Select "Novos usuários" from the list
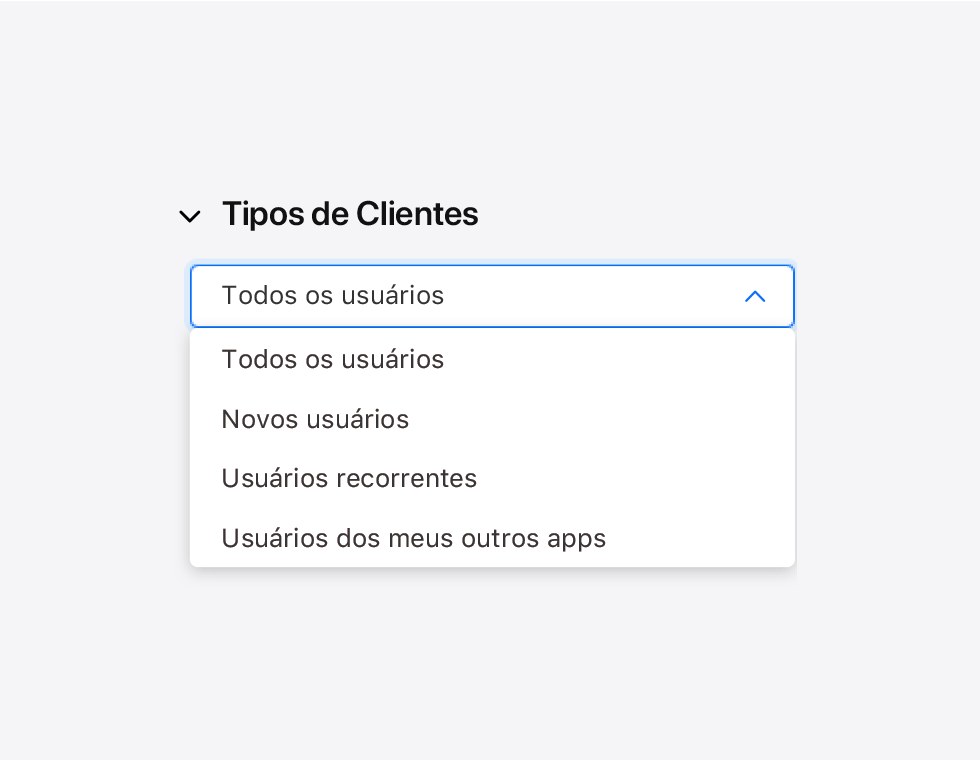980x760 pixels. click(x=492, y=419)
